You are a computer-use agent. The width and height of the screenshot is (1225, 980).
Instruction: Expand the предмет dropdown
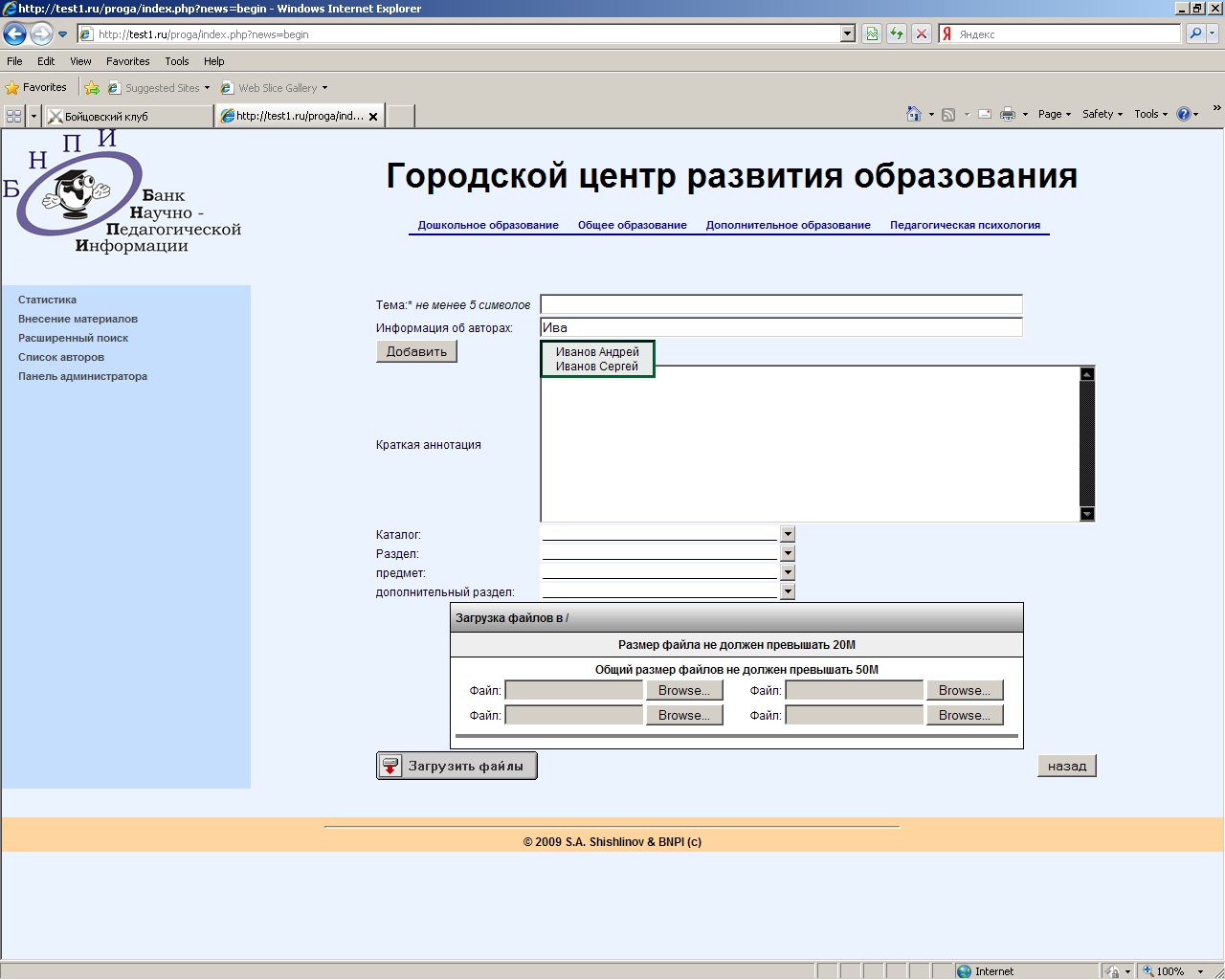click(x=788, y=572)
